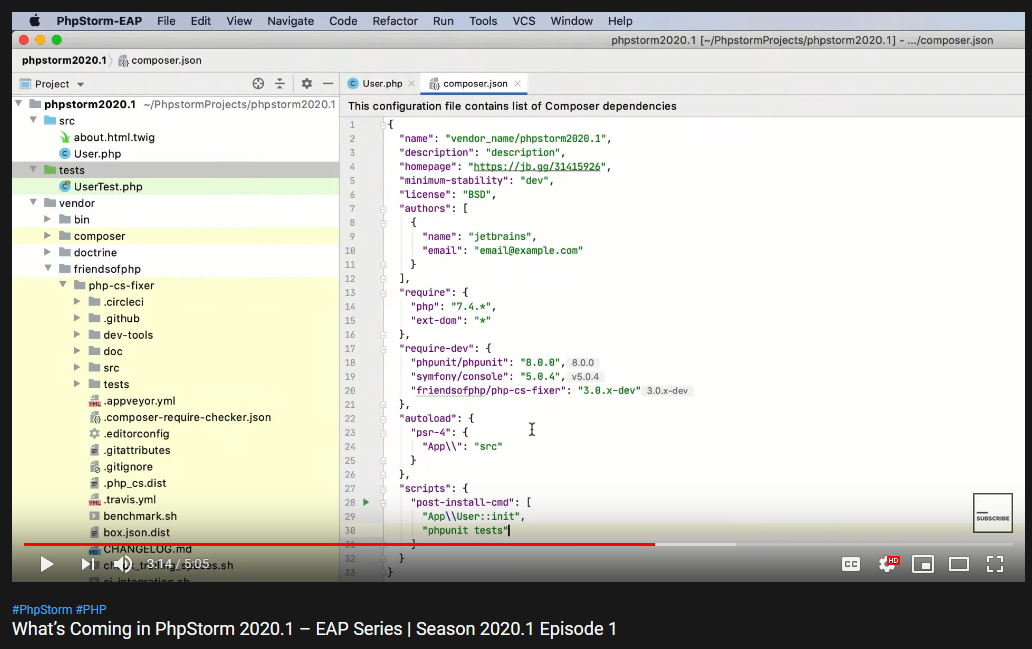Open the VCS menu
The height and width of the screenshot is (649, 1032).
pos(524,21)
